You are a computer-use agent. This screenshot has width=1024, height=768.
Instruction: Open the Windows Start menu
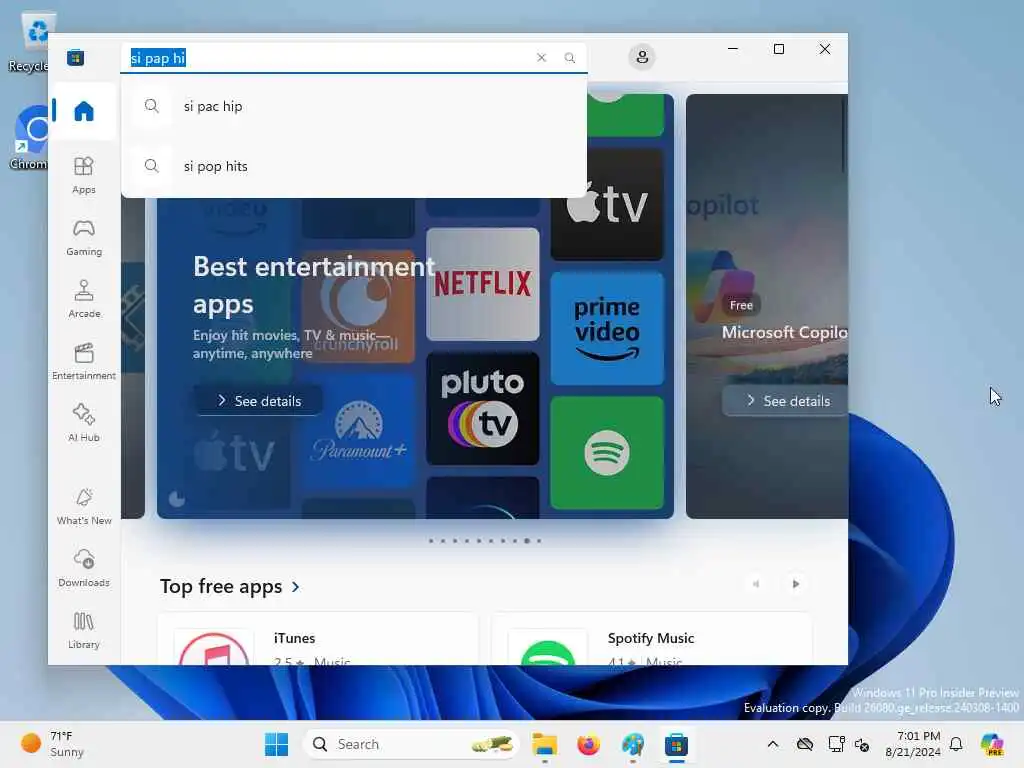276,744
